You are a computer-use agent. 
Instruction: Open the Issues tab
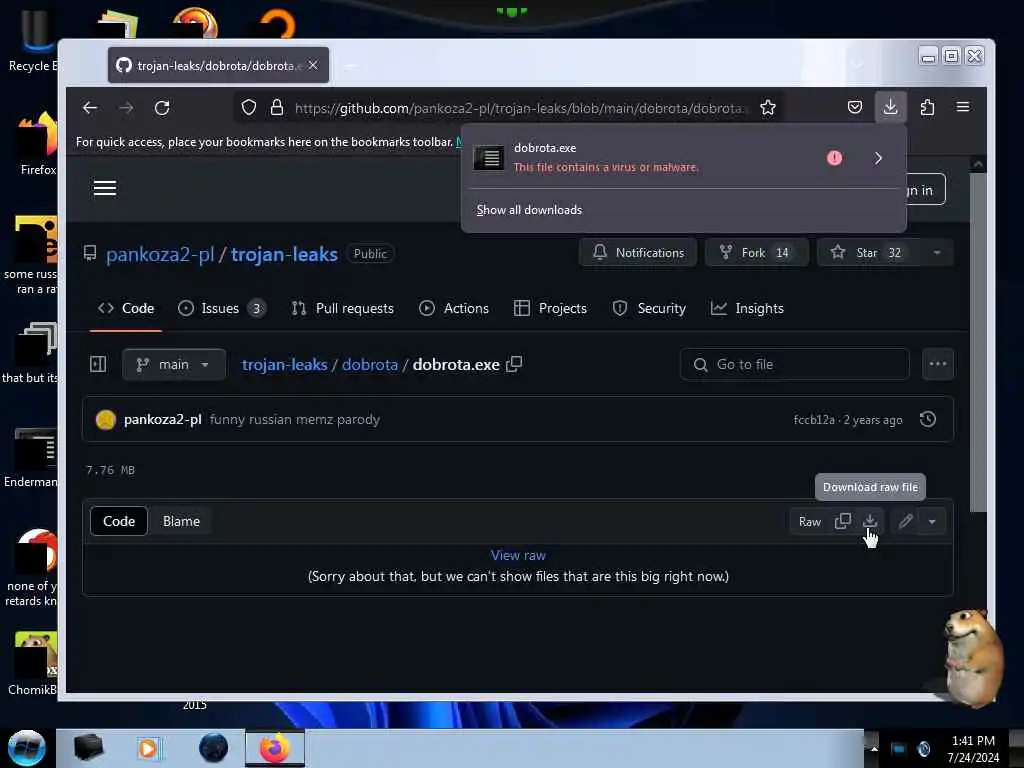coord(222,308)
